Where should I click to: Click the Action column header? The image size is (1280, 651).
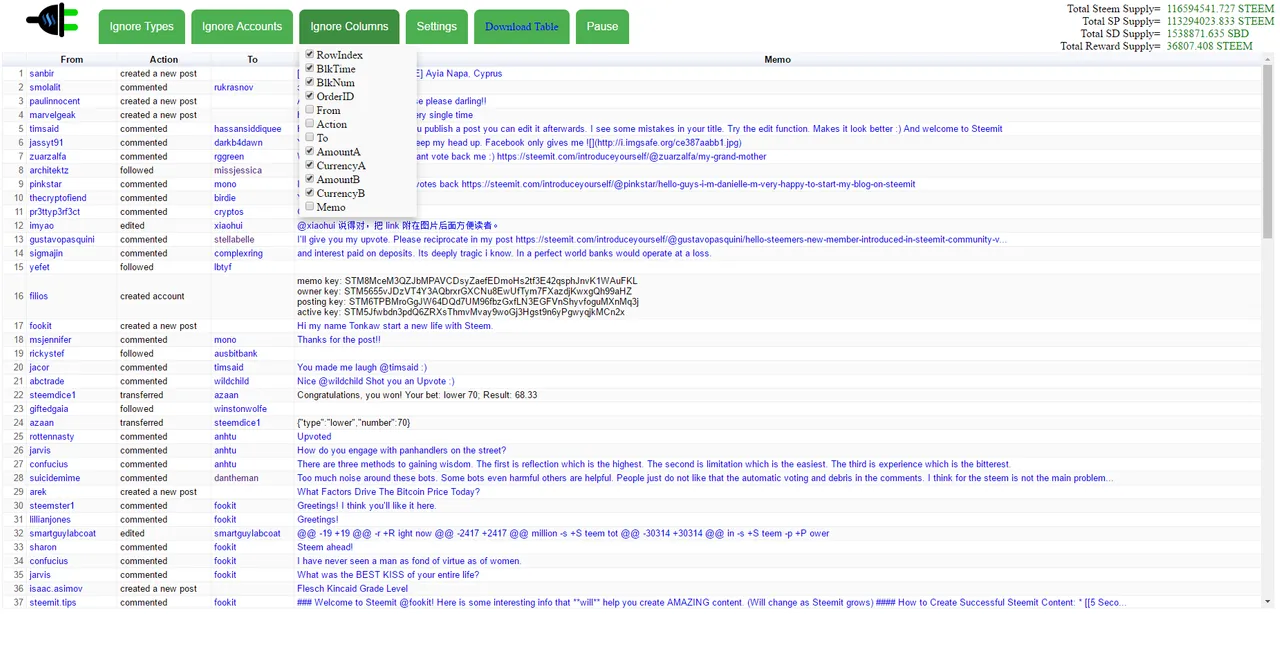pos(164,60)
